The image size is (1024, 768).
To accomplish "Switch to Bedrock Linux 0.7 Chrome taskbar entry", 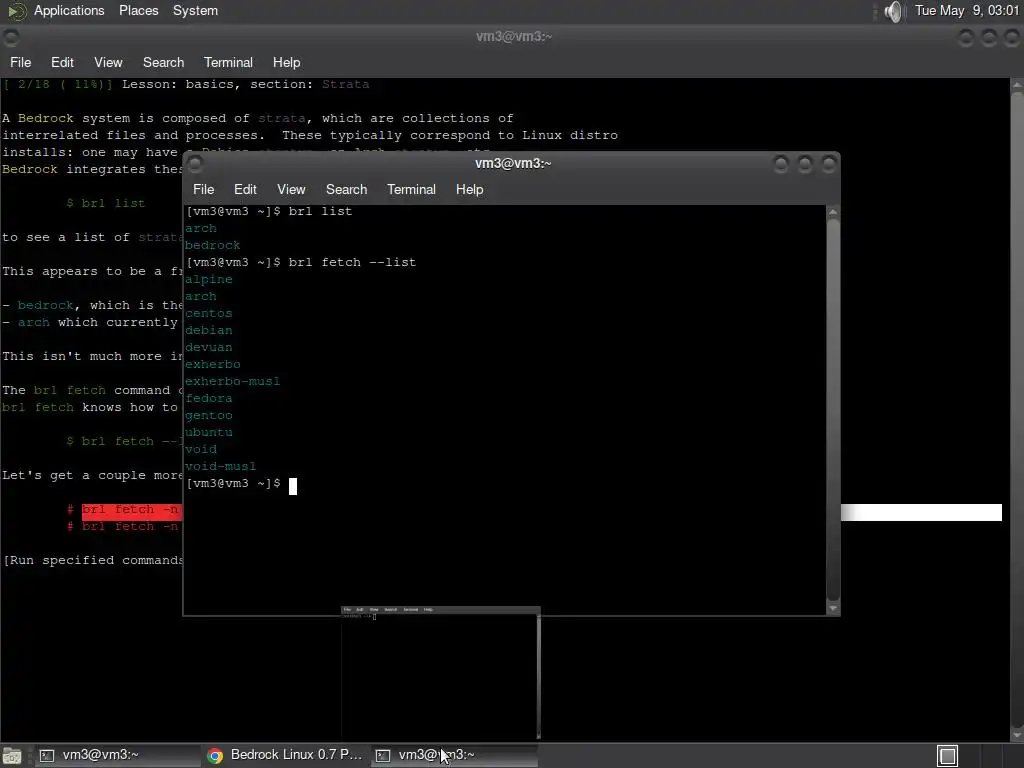I will (286, 755).
